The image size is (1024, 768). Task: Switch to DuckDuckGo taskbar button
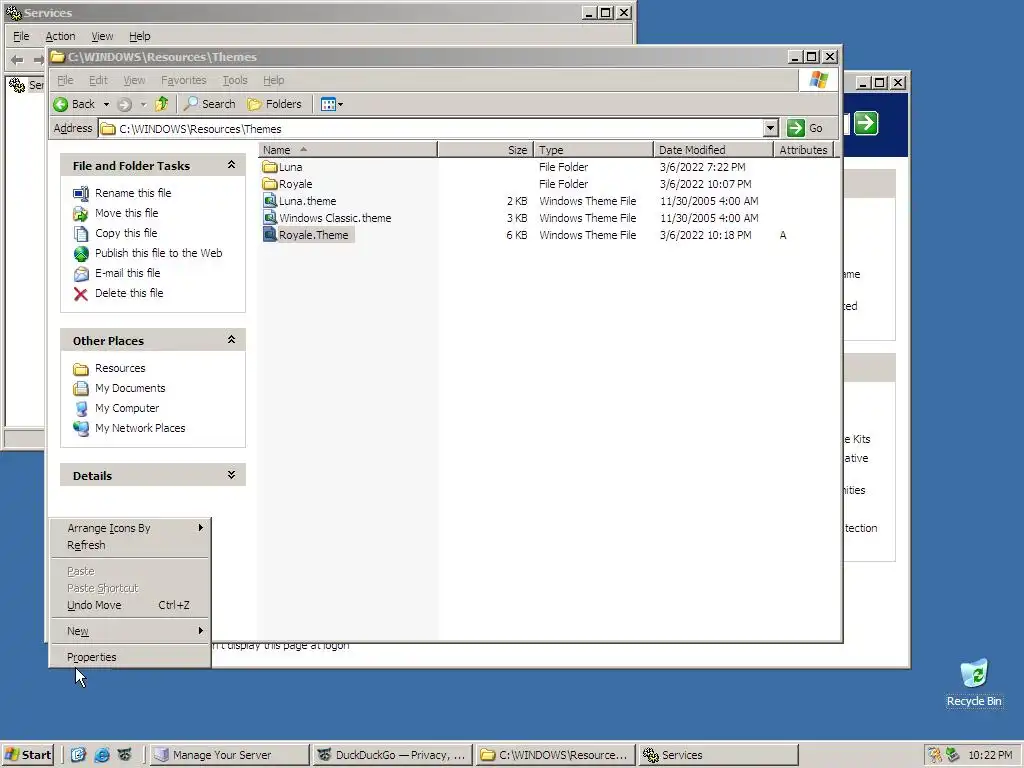pyautogui.click(x=391, y=755)
